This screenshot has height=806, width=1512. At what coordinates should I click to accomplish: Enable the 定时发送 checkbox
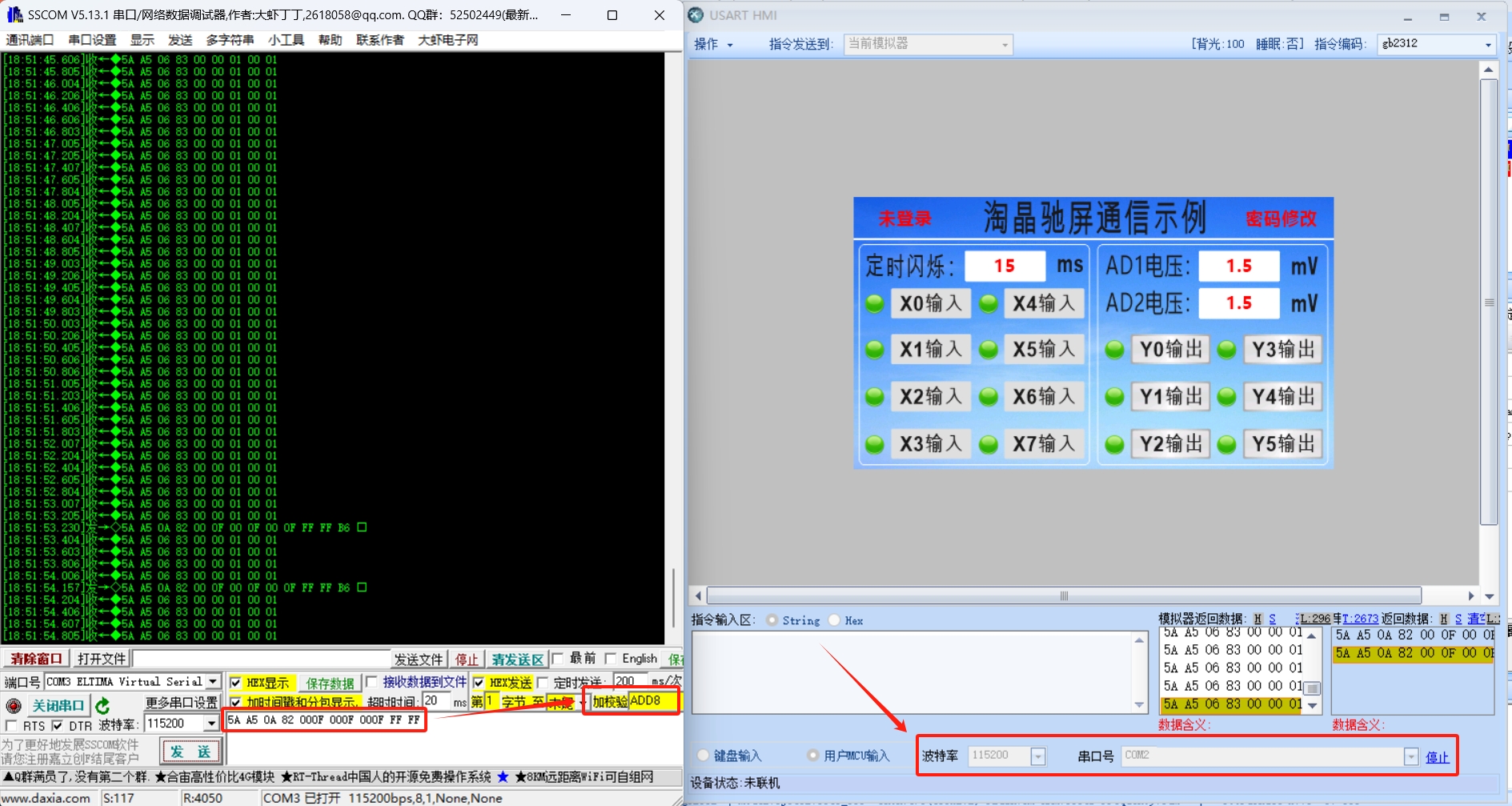(543, 682)
